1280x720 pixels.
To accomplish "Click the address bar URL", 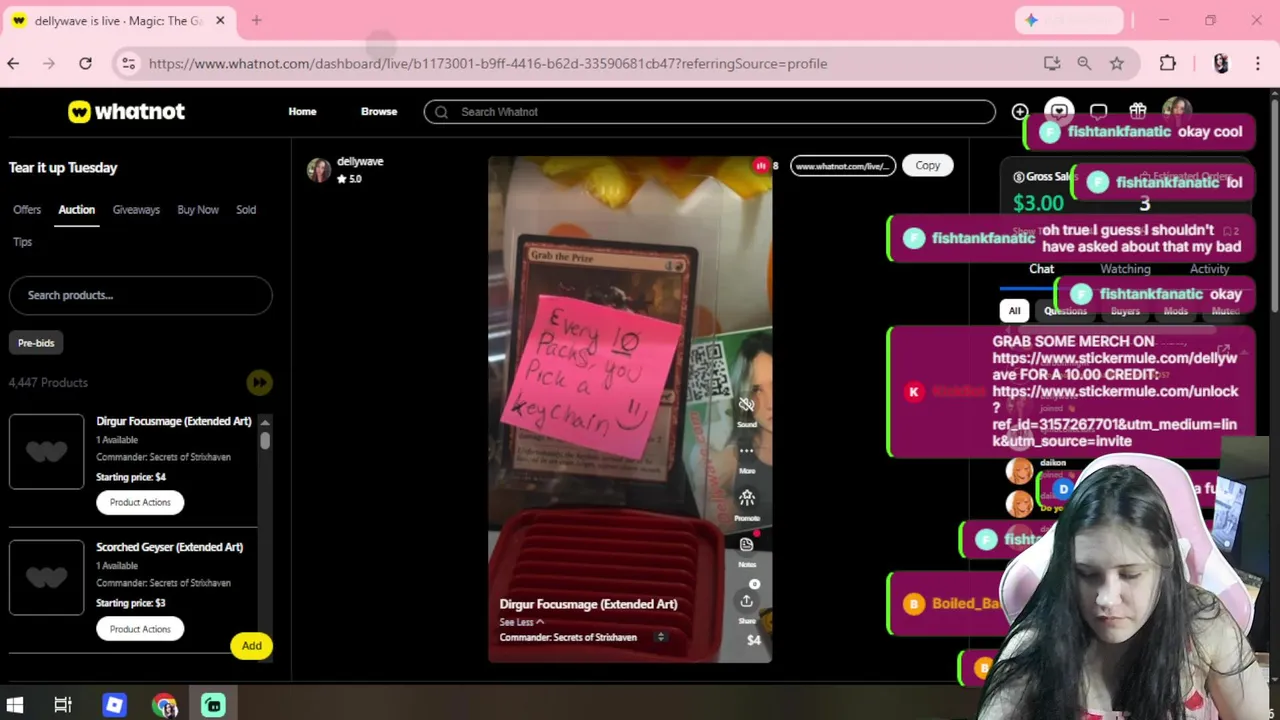I will (x=488, y=63).
